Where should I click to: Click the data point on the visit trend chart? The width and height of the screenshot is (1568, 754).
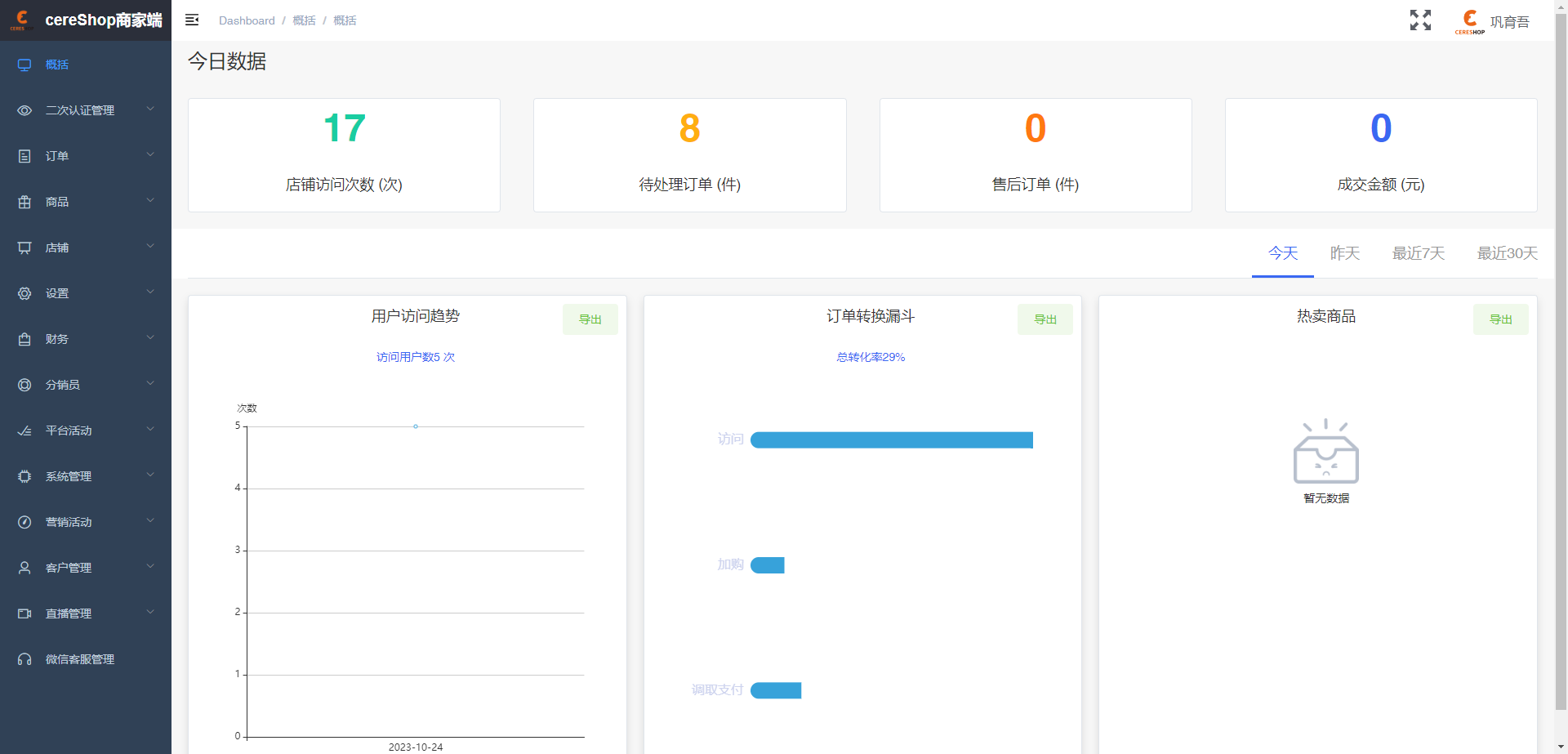(416, 426)
